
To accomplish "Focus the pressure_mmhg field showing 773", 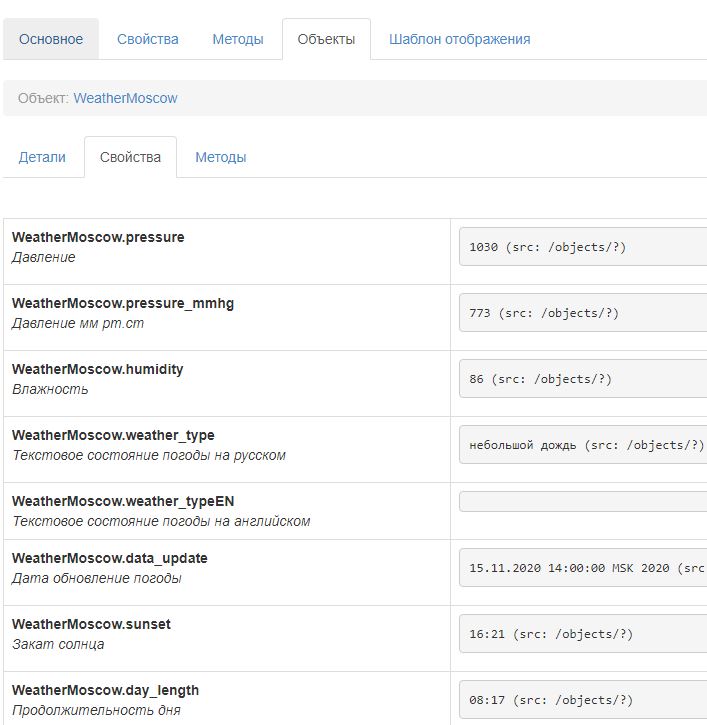I will tap(582, 313).
